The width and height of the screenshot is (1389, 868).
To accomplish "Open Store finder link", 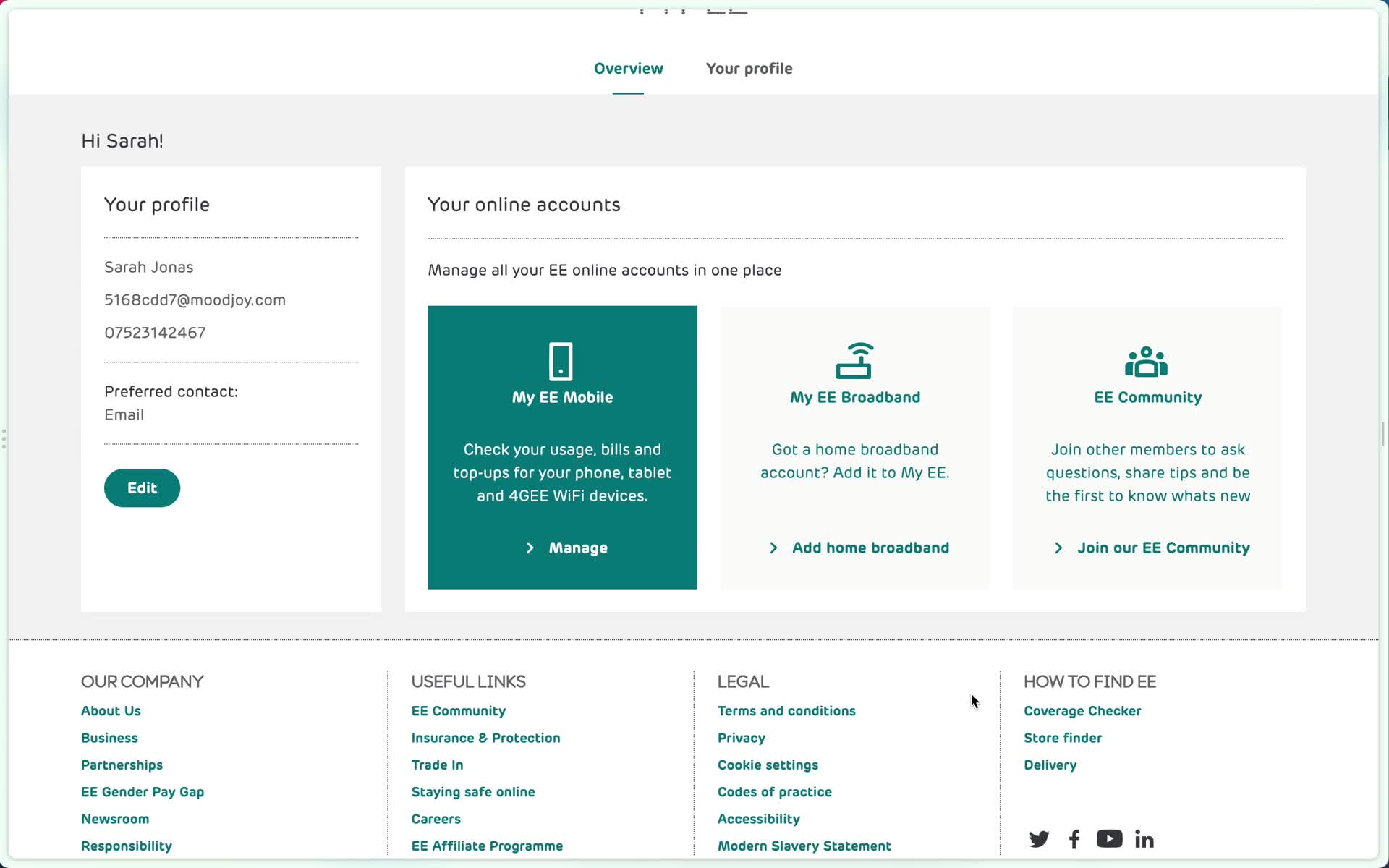I will coord(1063,738).
